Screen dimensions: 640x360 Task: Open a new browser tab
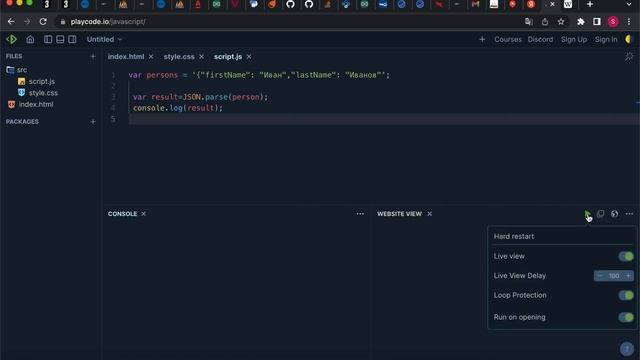click(x=590, y=4)
